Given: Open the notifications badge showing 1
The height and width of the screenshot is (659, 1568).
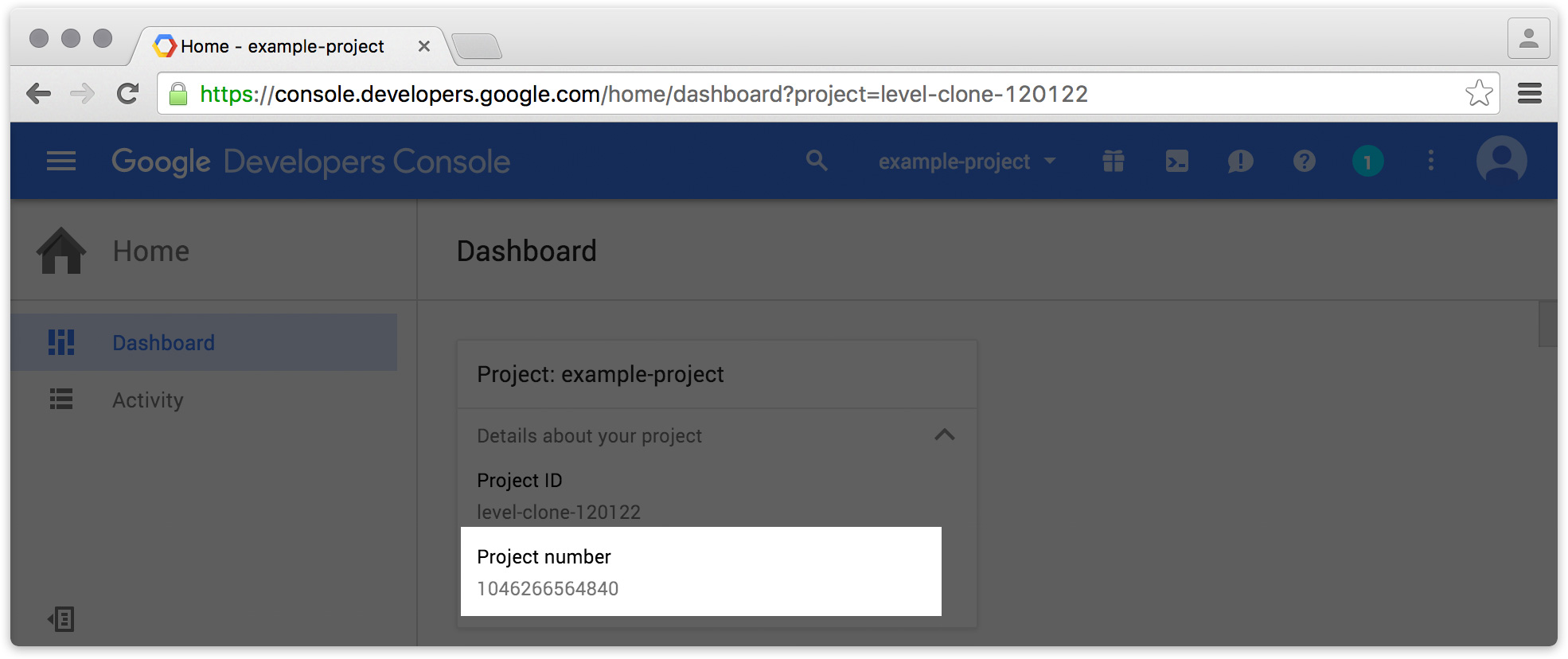Looking at the screenshot, I should point(1367,162).
